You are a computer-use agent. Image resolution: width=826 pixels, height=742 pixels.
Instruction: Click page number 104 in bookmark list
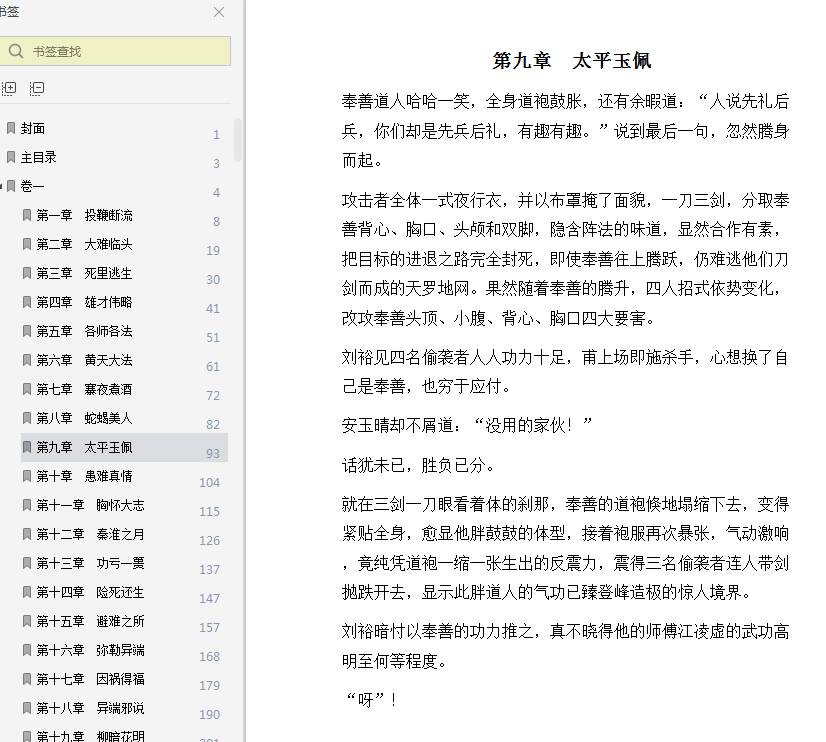(210, 482)
